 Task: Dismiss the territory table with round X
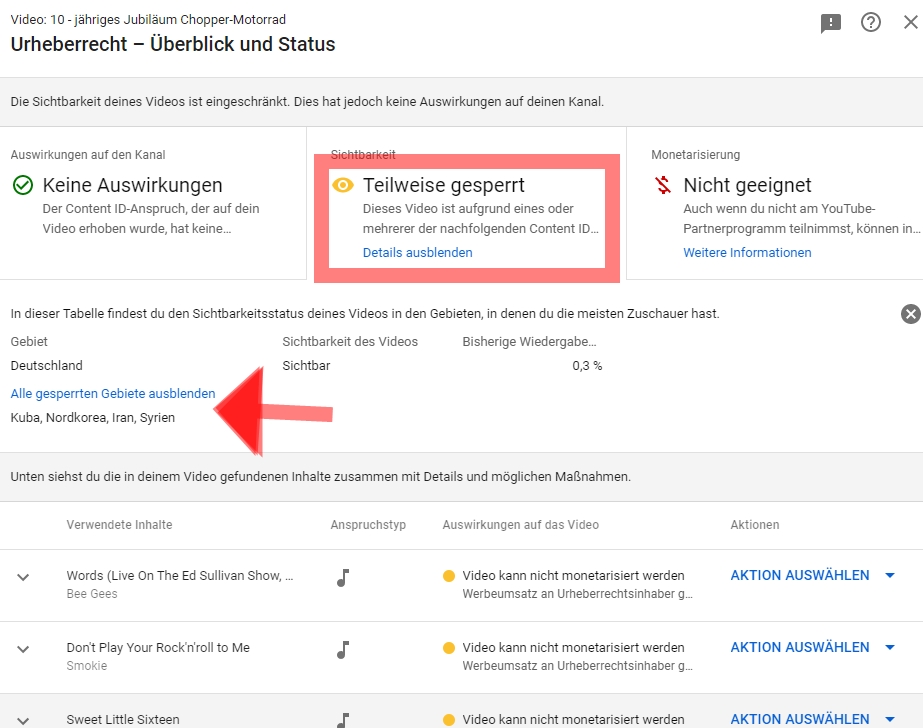(x=911, y=314)
